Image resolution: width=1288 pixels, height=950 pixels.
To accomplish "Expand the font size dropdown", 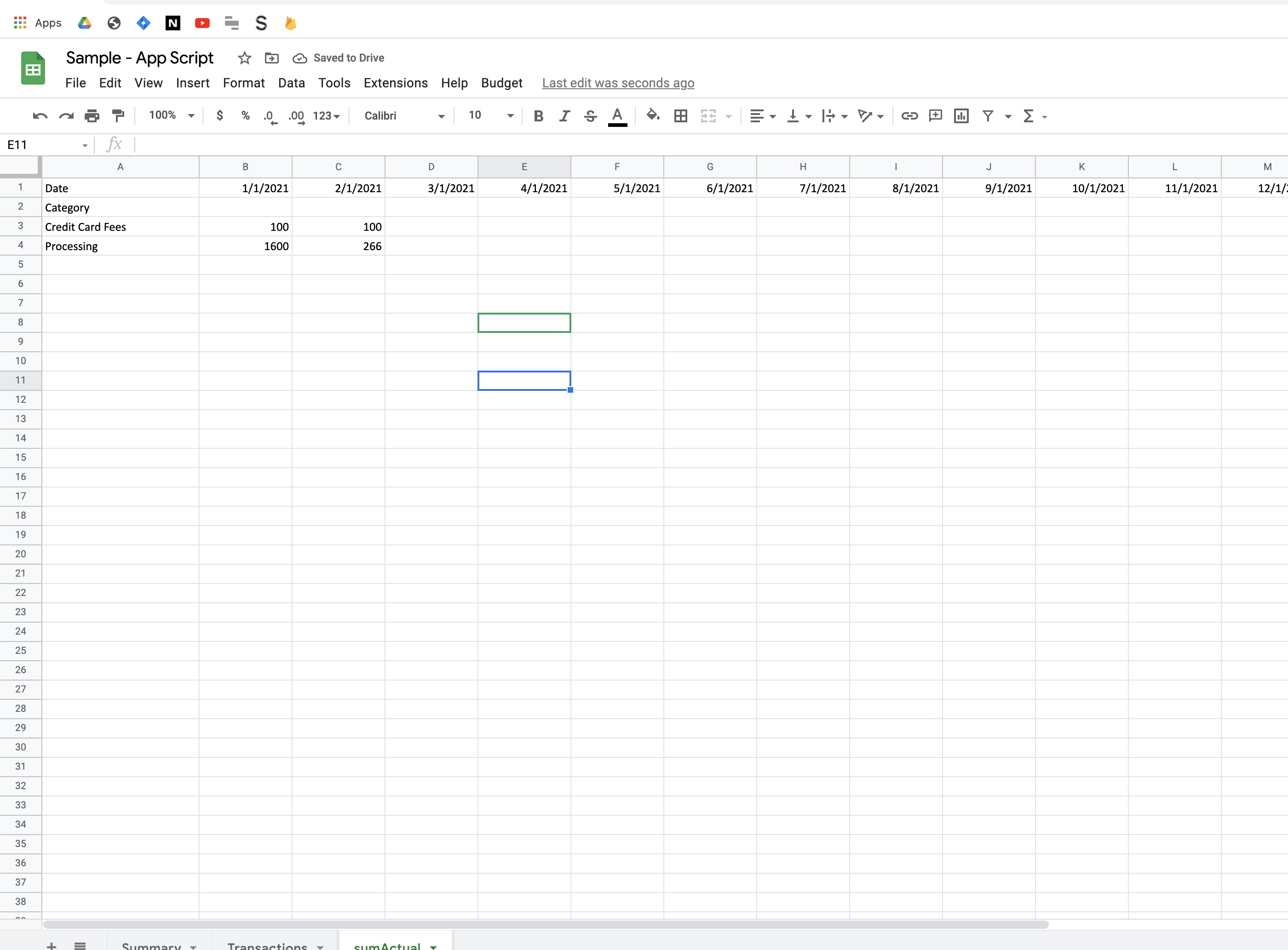I will tap(510, 115).
